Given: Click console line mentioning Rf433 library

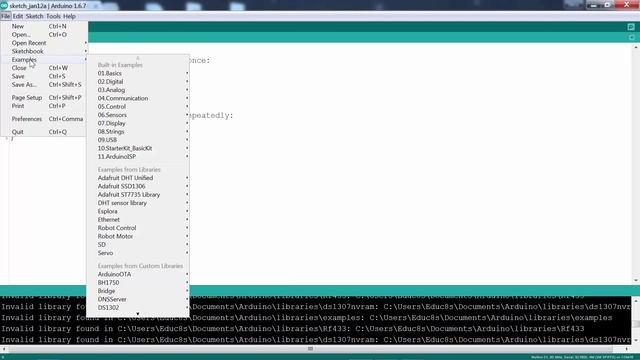Looking at the screenshot, I should coord(293,329).
